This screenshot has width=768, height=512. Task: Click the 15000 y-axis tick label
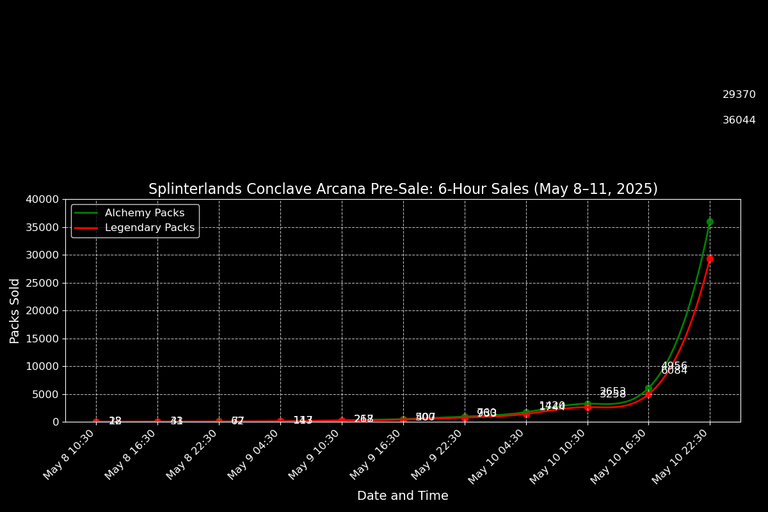pyautogui.click(x=42, y=339)
